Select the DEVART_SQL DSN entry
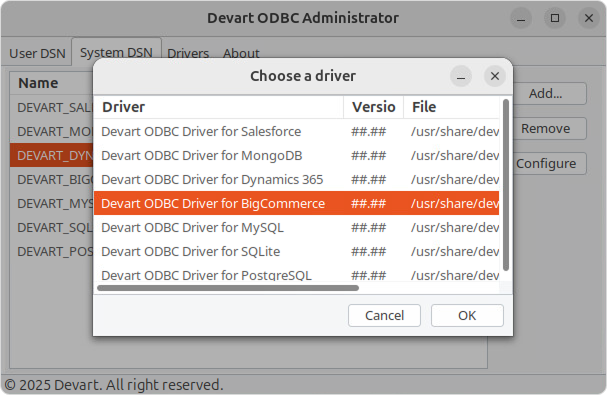 click(52, 227)
